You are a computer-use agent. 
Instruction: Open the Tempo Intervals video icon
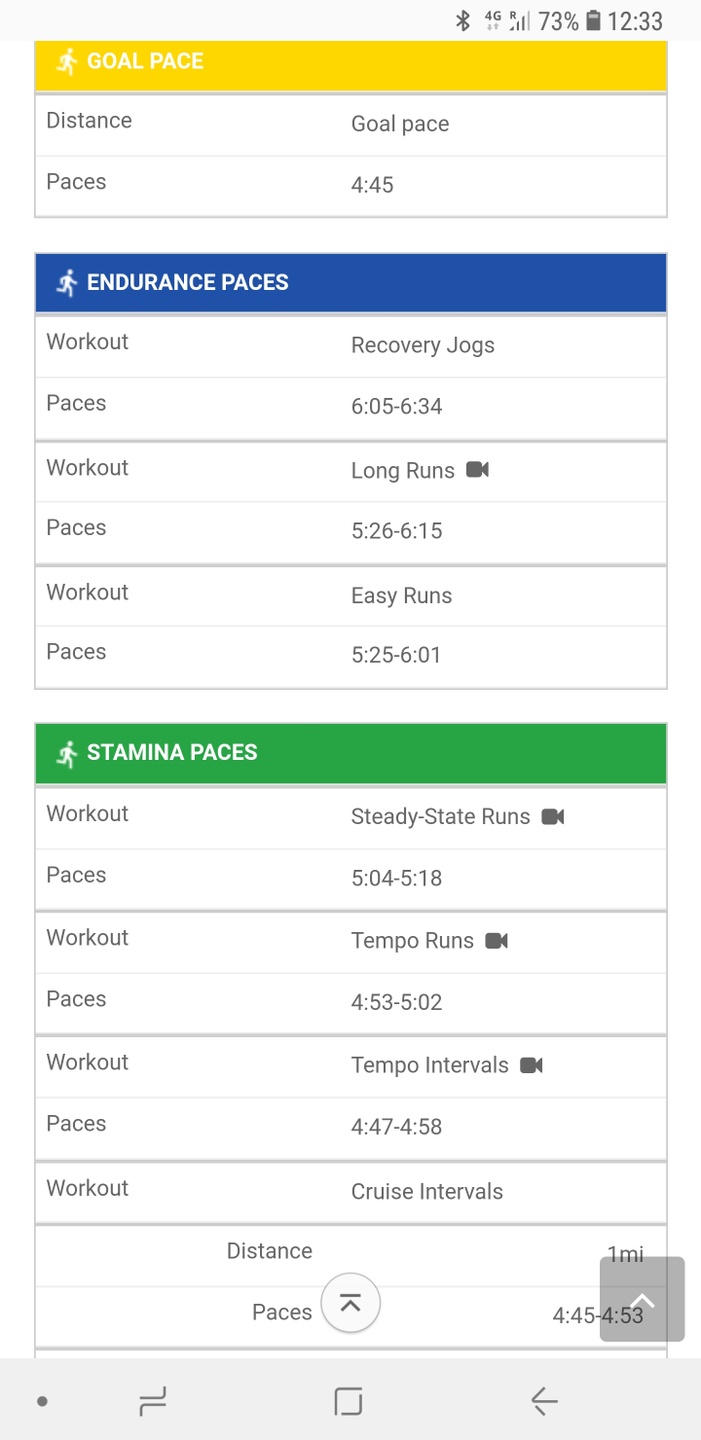532,1066
